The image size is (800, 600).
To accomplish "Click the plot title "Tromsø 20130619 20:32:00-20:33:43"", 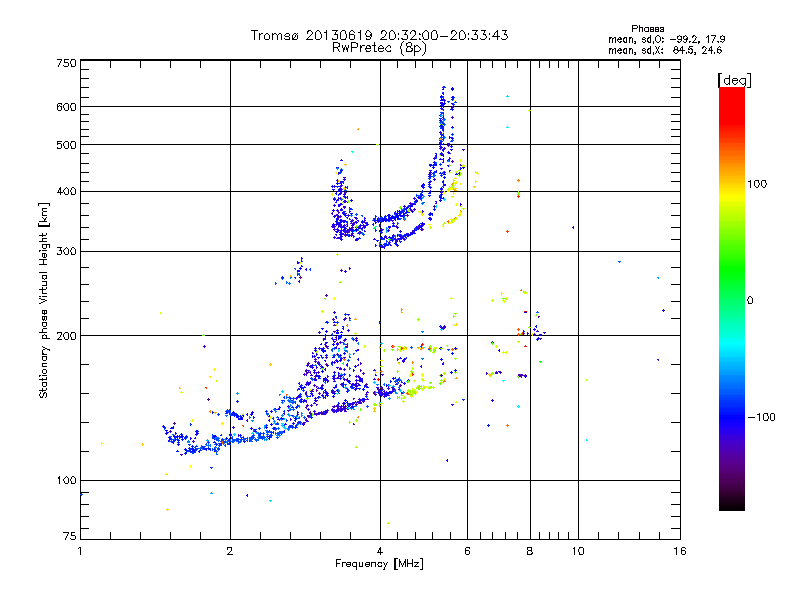I will pos(379,35).
